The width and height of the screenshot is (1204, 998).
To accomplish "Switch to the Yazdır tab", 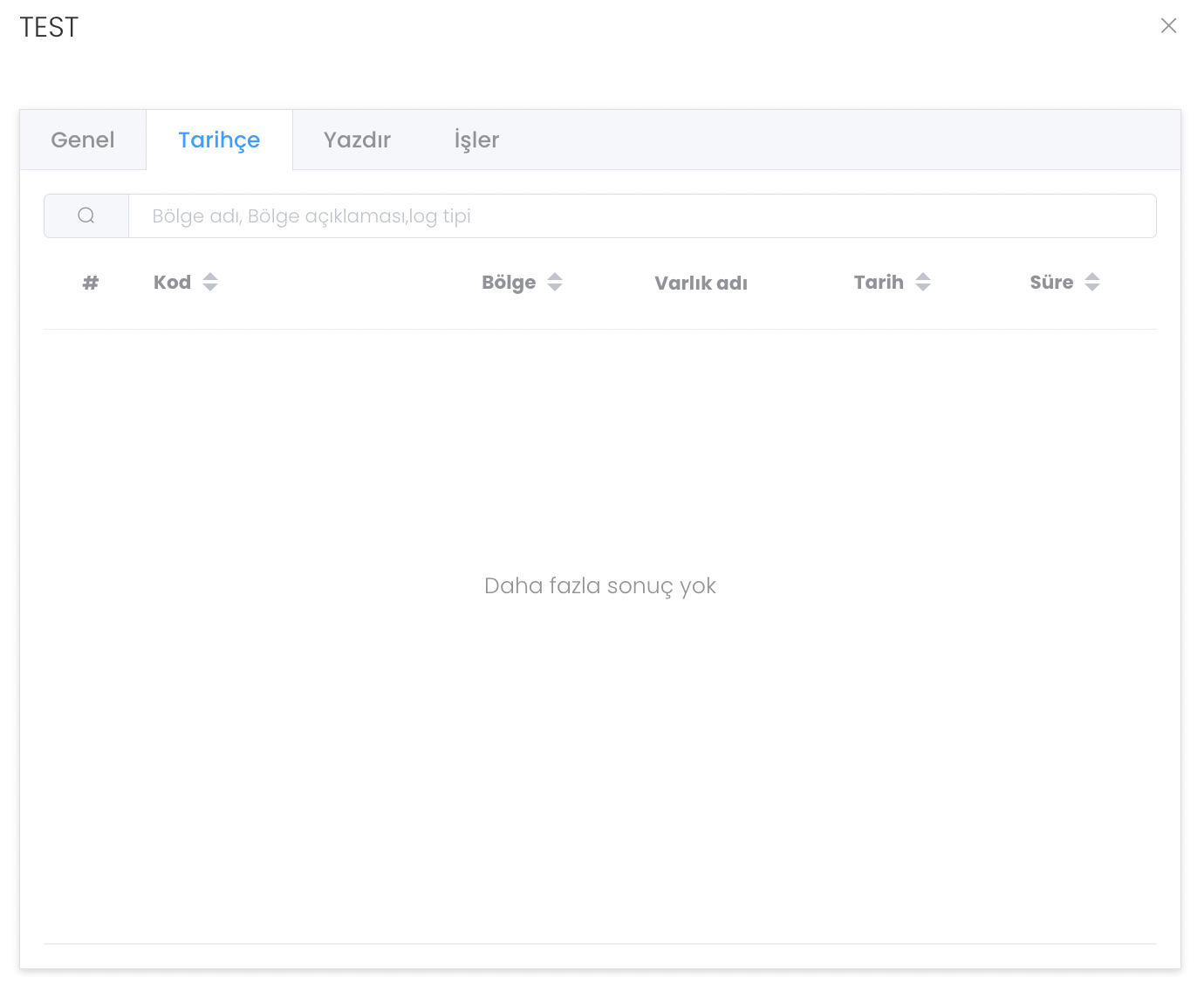I will coord(357,140).
